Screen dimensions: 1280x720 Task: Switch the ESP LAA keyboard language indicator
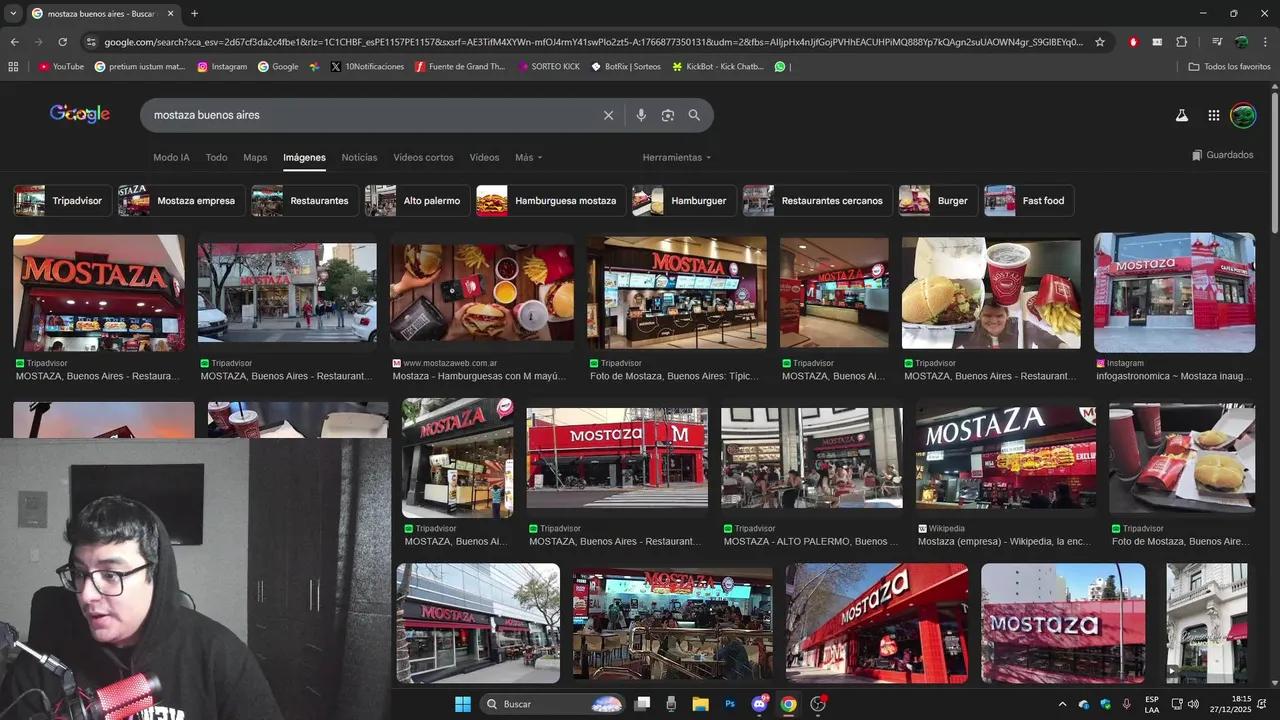click(x=1152, y=704)
